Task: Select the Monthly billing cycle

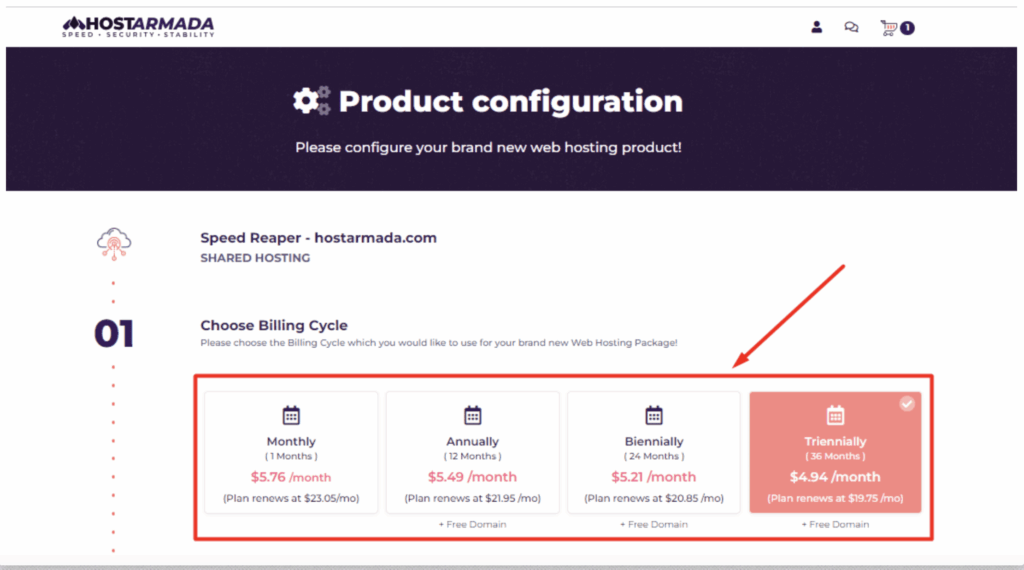Action: coord(291,452)
